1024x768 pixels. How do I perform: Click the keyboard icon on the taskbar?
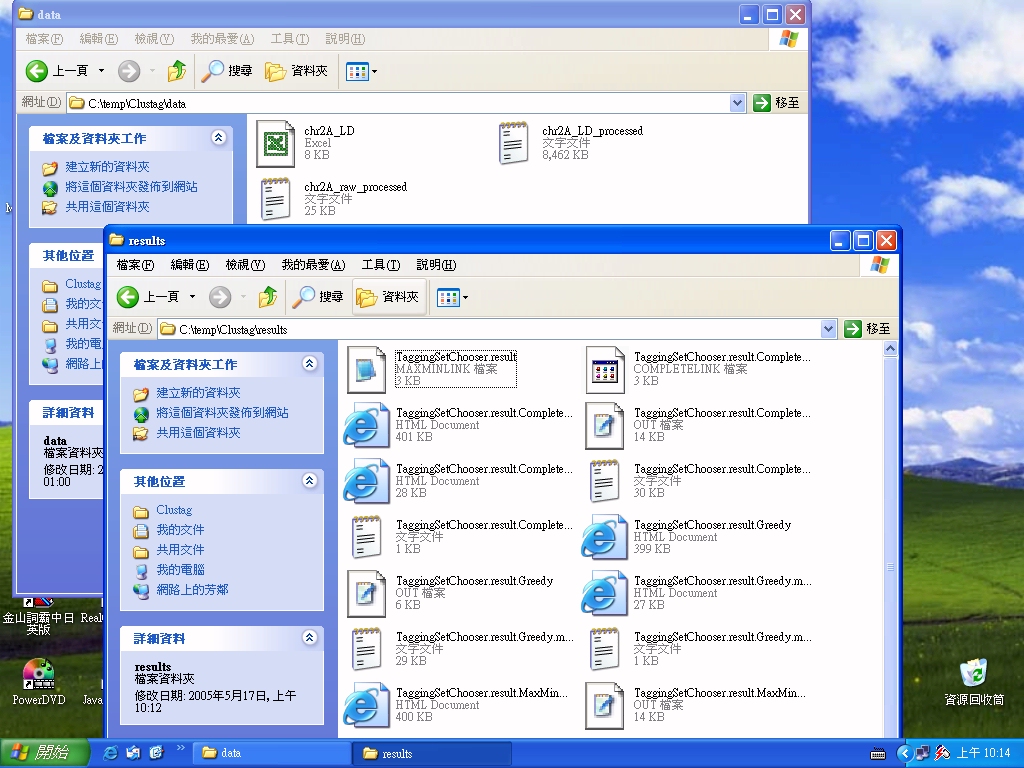click(878, 754)
